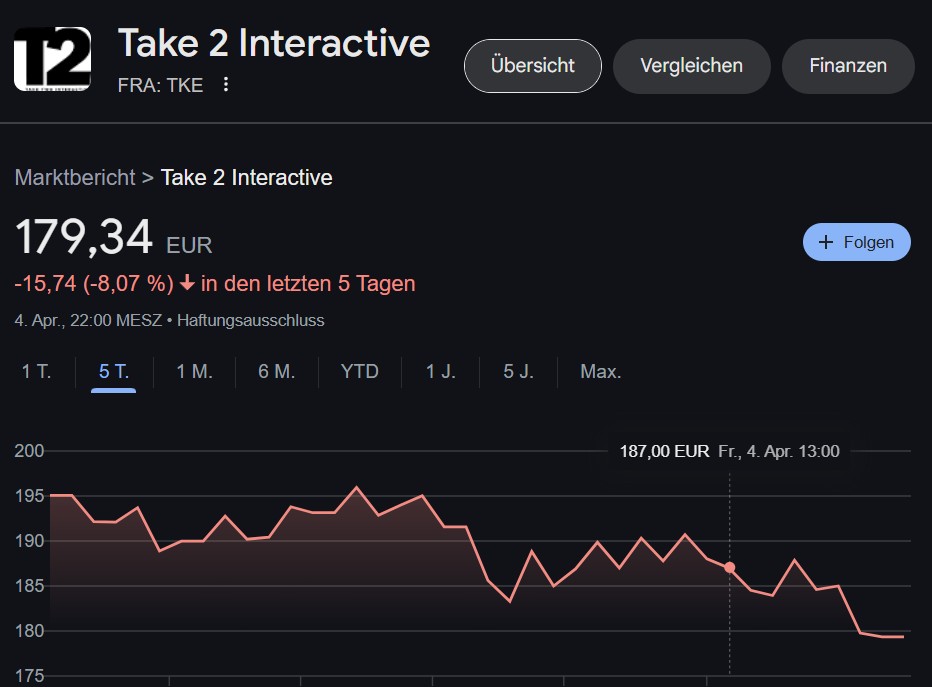Show the Max. chart range

pyautogui.click(x=600, y=371)
